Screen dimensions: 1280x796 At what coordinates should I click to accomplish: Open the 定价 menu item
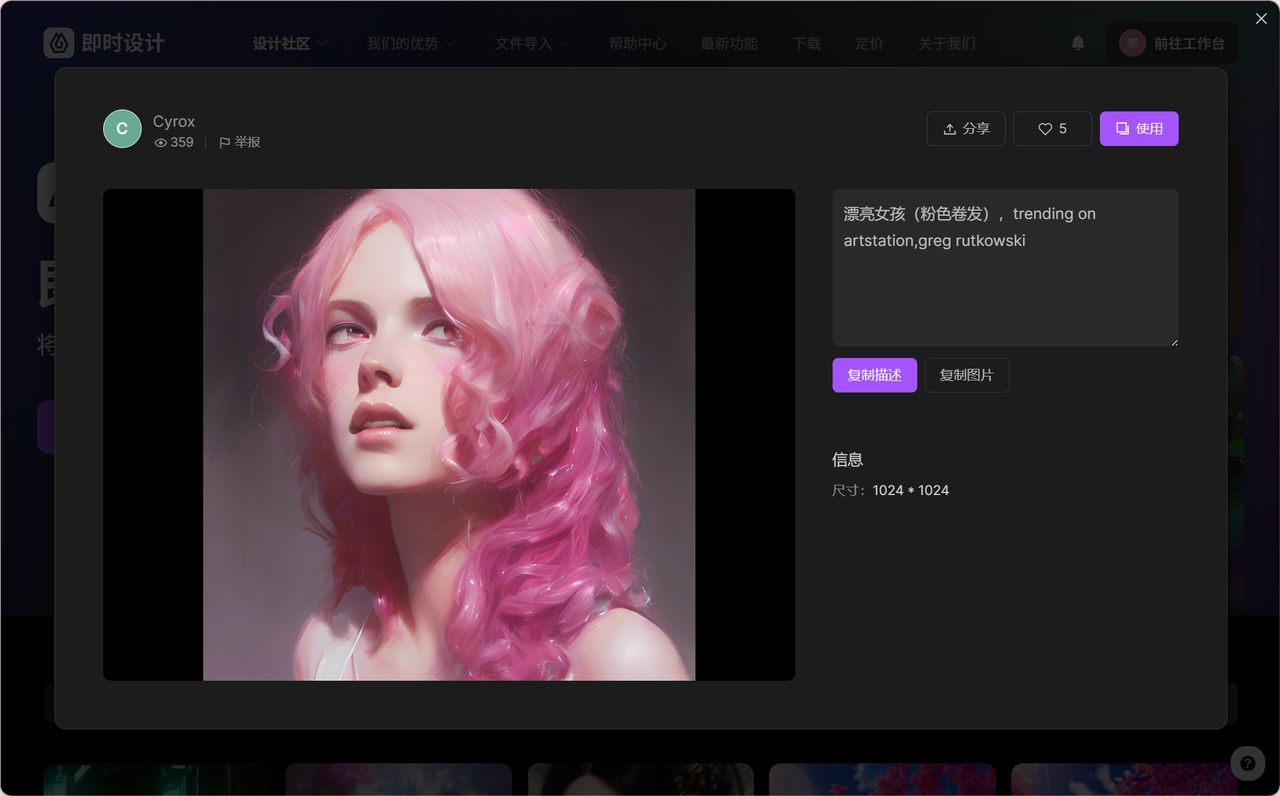(x=869, y=44)
